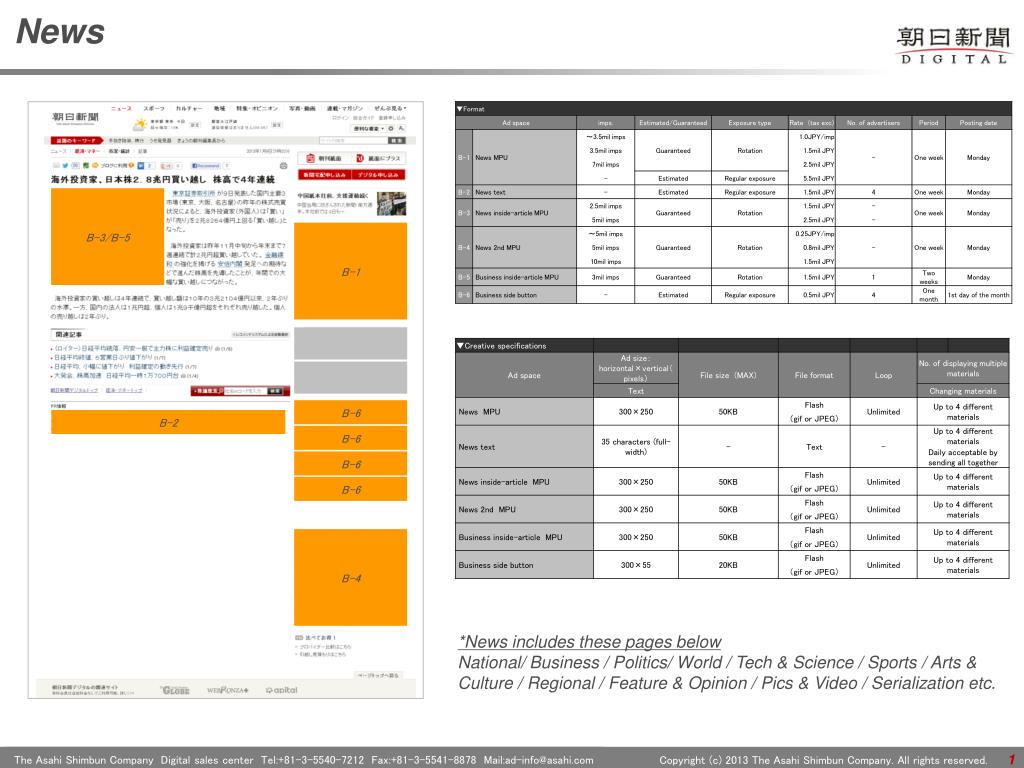Click the '0.25JPY/imp' rate cell

point(815,234)
